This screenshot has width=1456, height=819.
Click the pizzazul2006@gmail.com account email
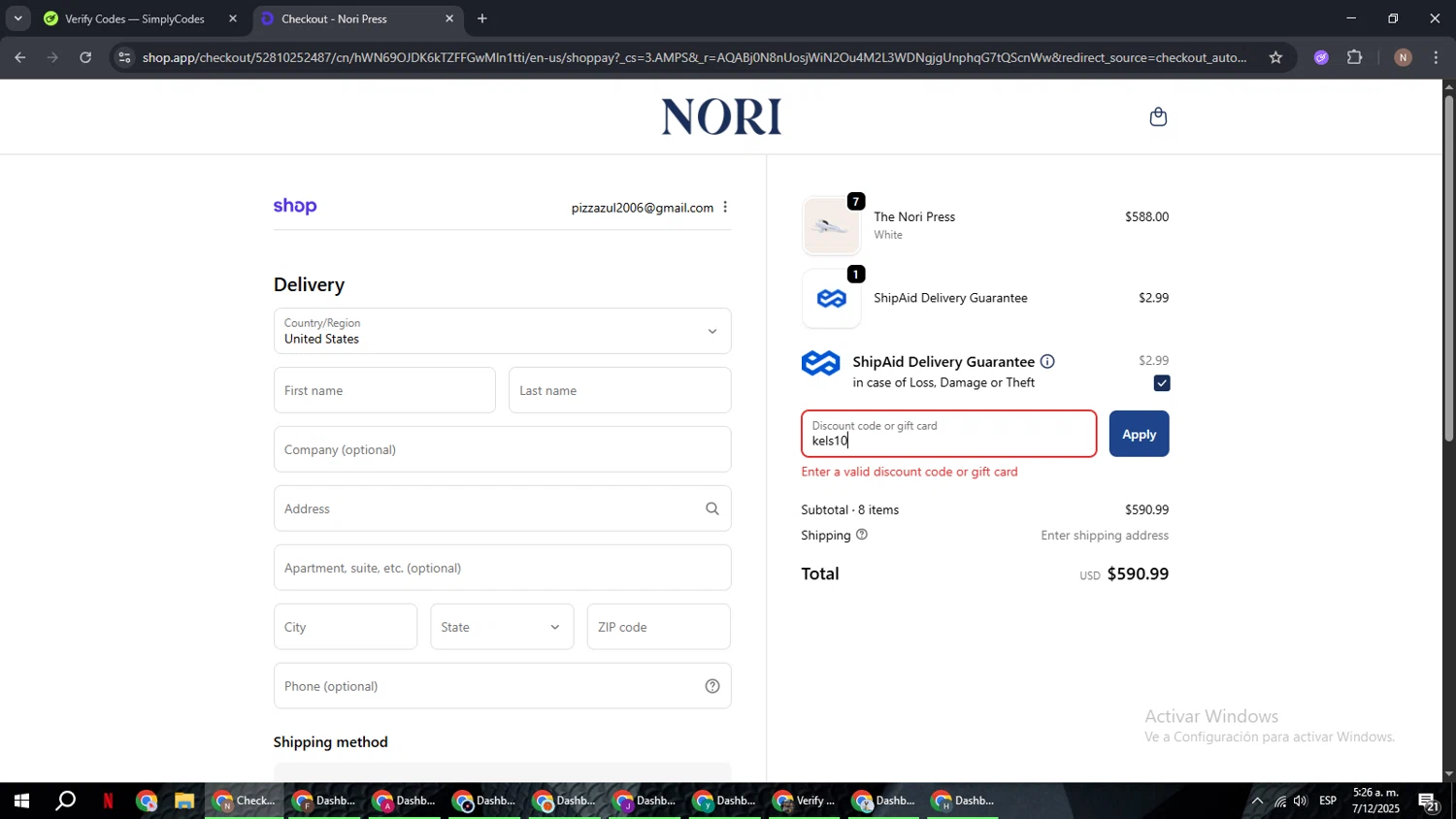click(642, 208)
